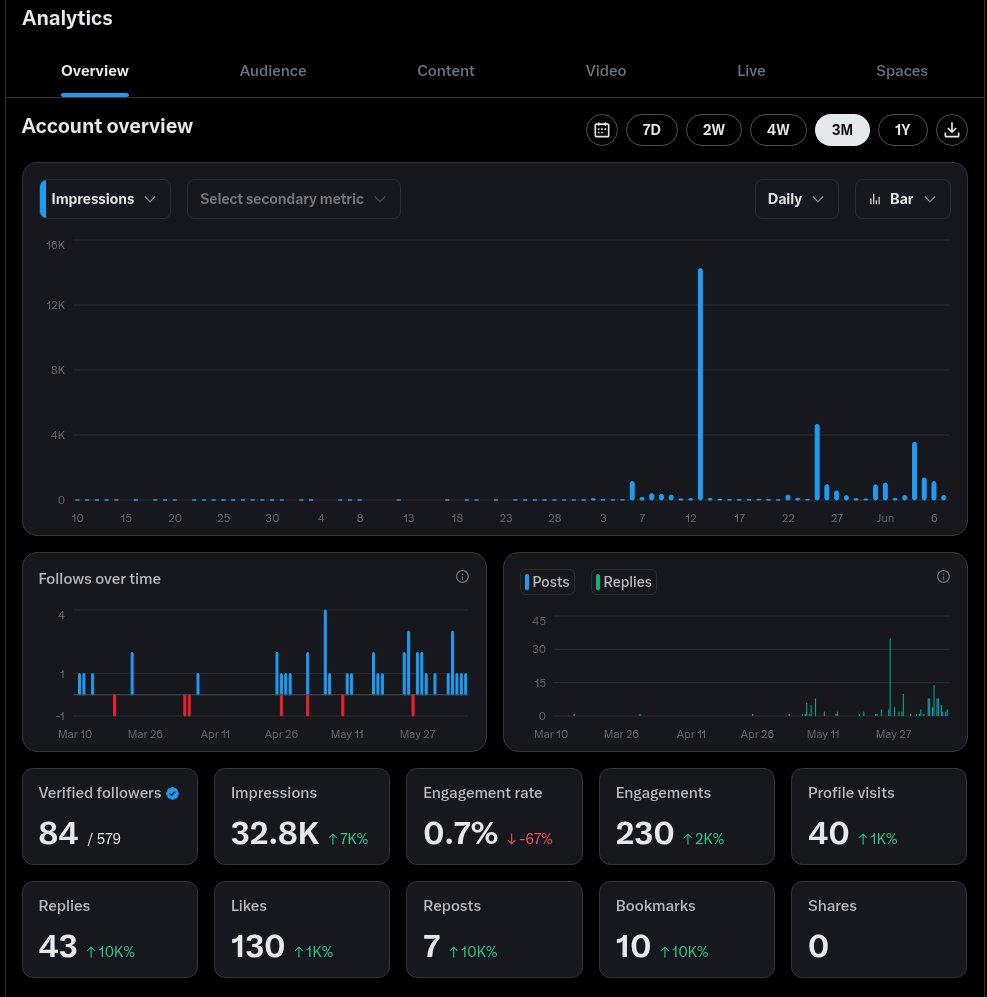Click the 7K% impressions change

[x=348, y=839]
